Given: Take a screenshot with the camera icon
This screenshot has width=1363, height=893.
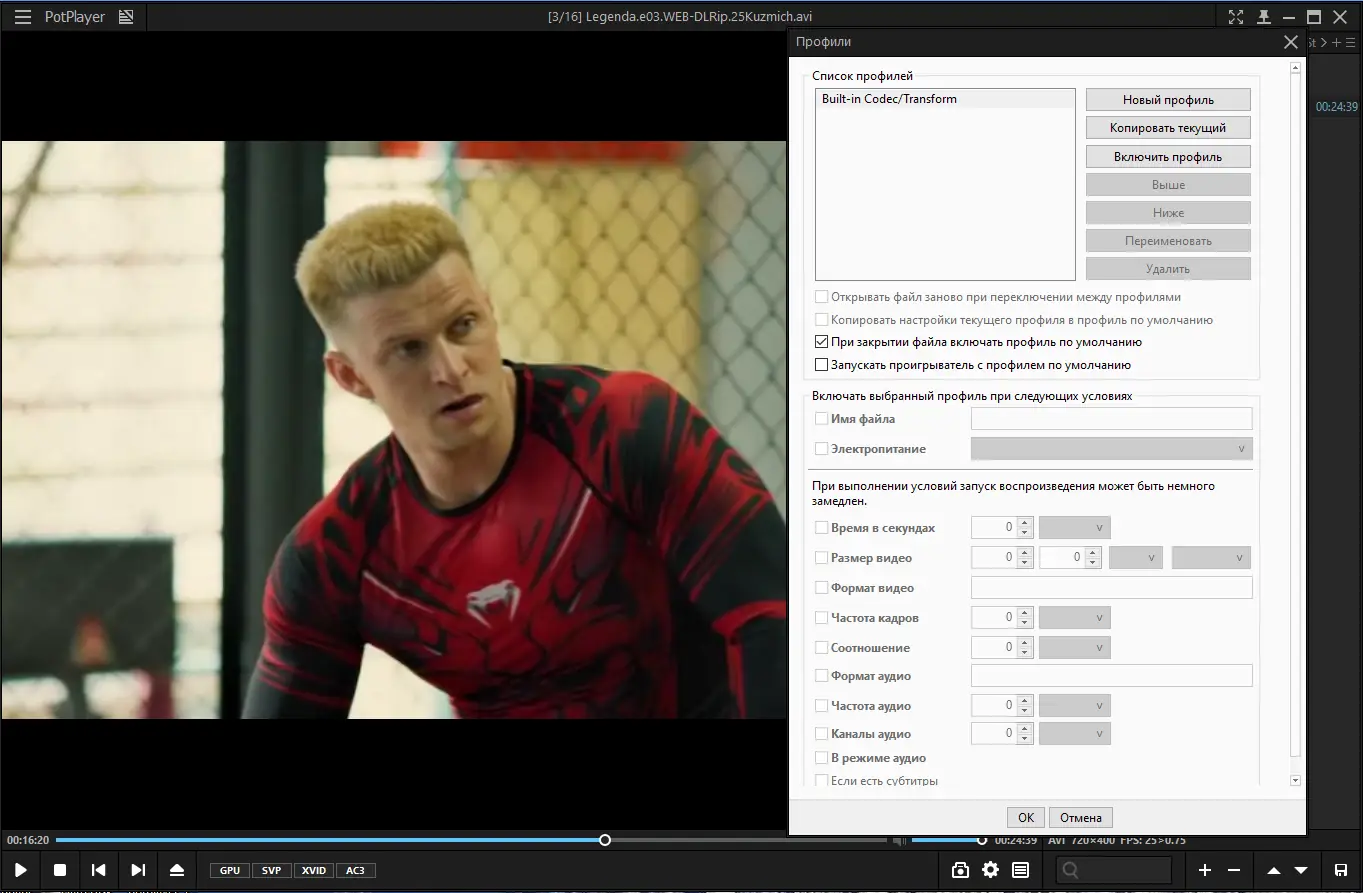Looking at the screenshot, I should coord(960,870).
